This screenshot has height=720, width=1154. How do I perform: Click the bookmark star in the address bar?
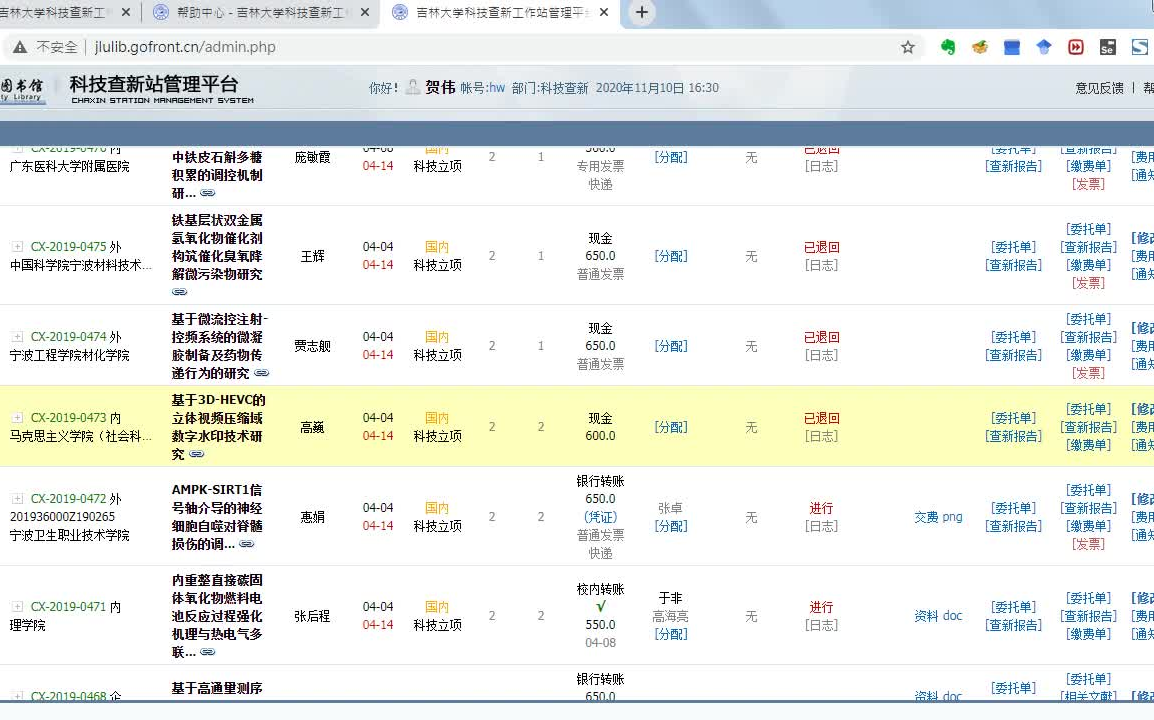906,46
